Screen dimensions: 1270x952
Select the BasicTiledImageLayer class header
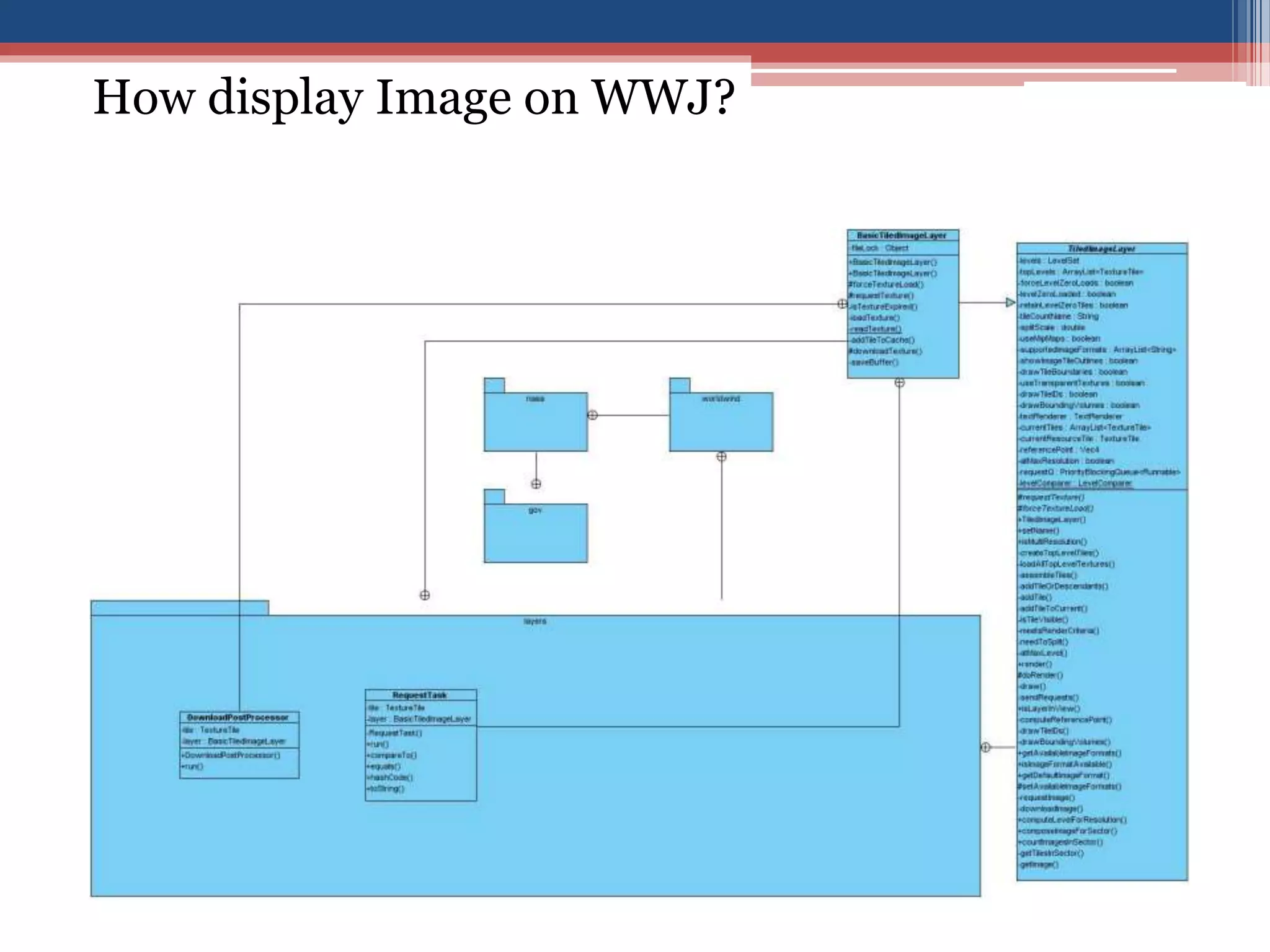pyautogui.click(x=903, y=236)
